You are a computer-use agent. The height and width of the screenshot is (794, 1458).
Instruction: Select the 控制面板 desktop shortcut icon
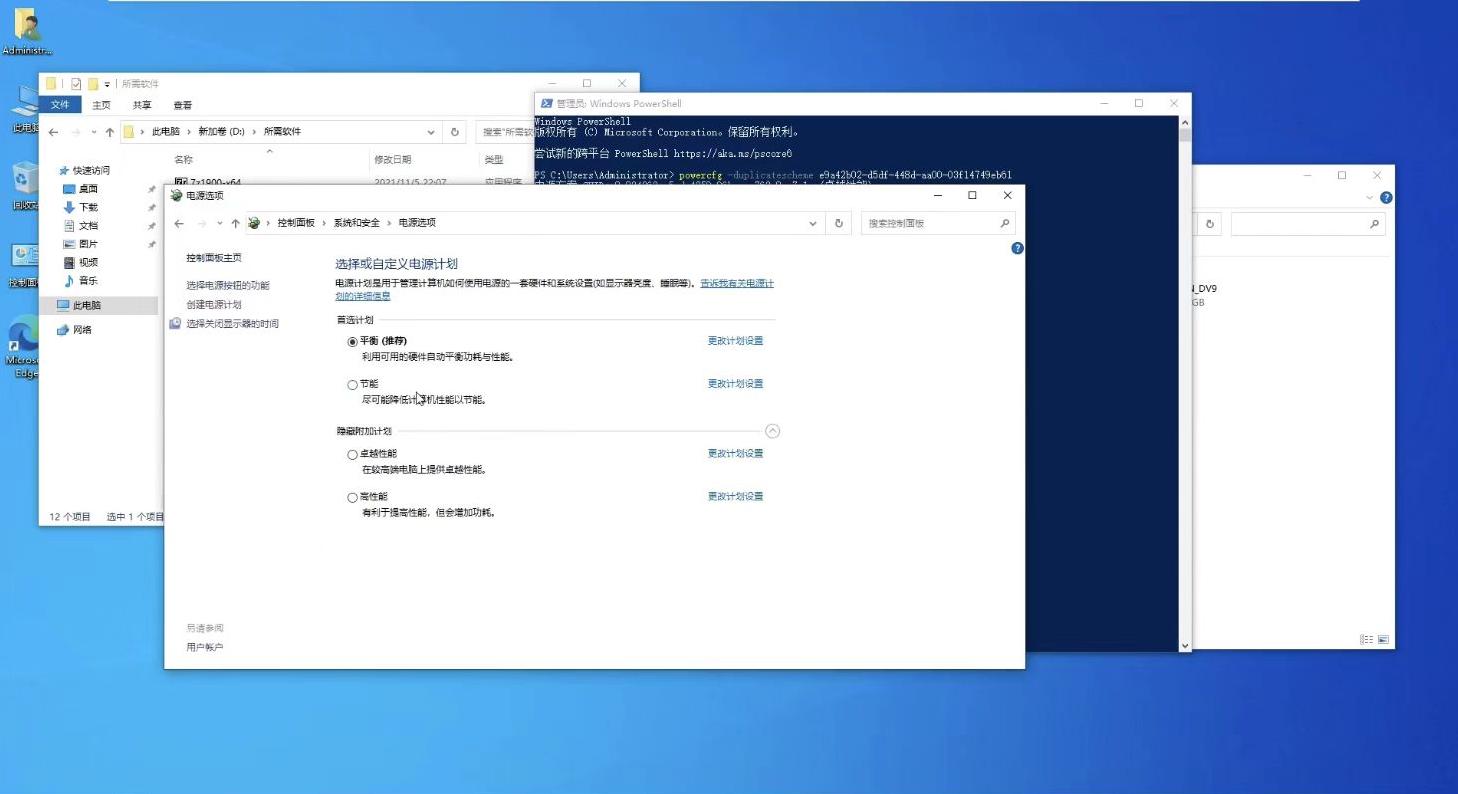[x=24, y=257]
